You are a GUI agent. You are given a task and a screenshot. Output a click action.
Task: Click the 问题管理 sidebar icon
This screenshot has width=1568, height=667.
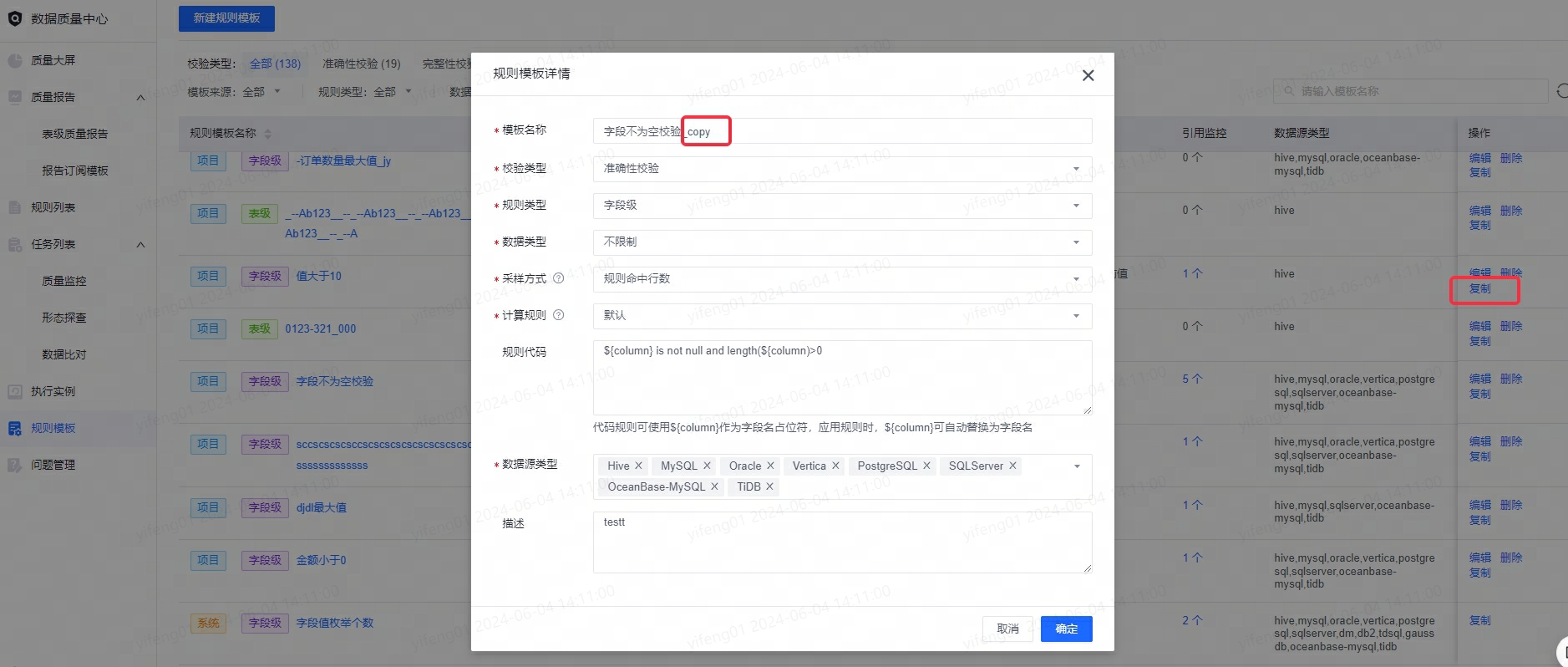coord(15,465)
